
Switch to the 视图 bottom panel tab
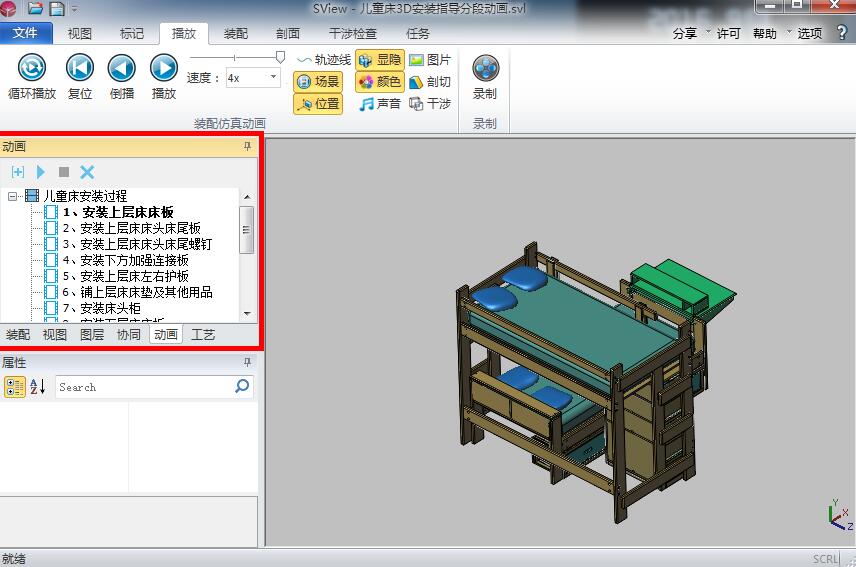click(55, 335)
